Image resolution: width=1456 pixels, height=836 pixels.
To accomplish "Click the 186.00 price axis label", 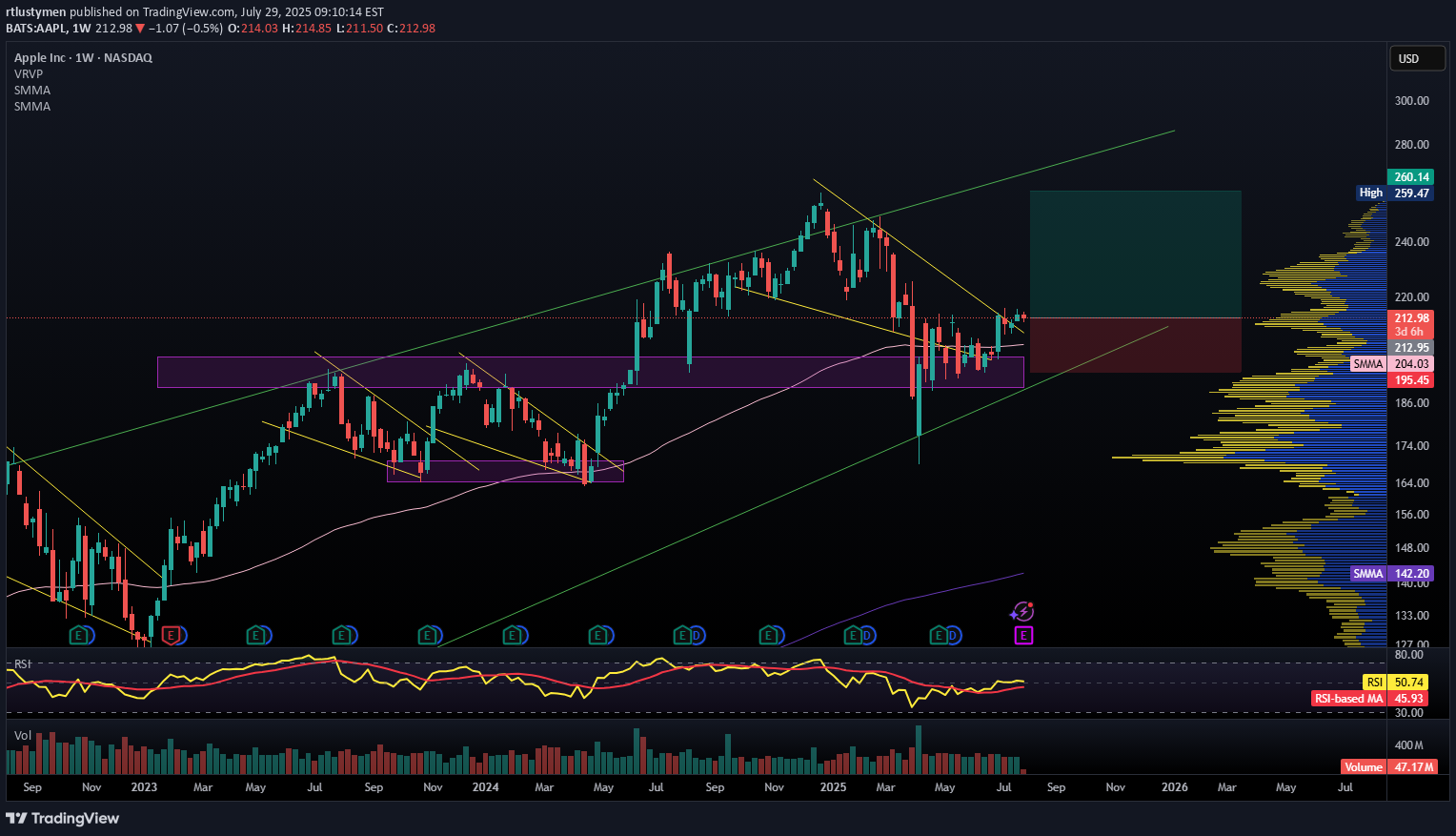I will (x=1411, y=403).
